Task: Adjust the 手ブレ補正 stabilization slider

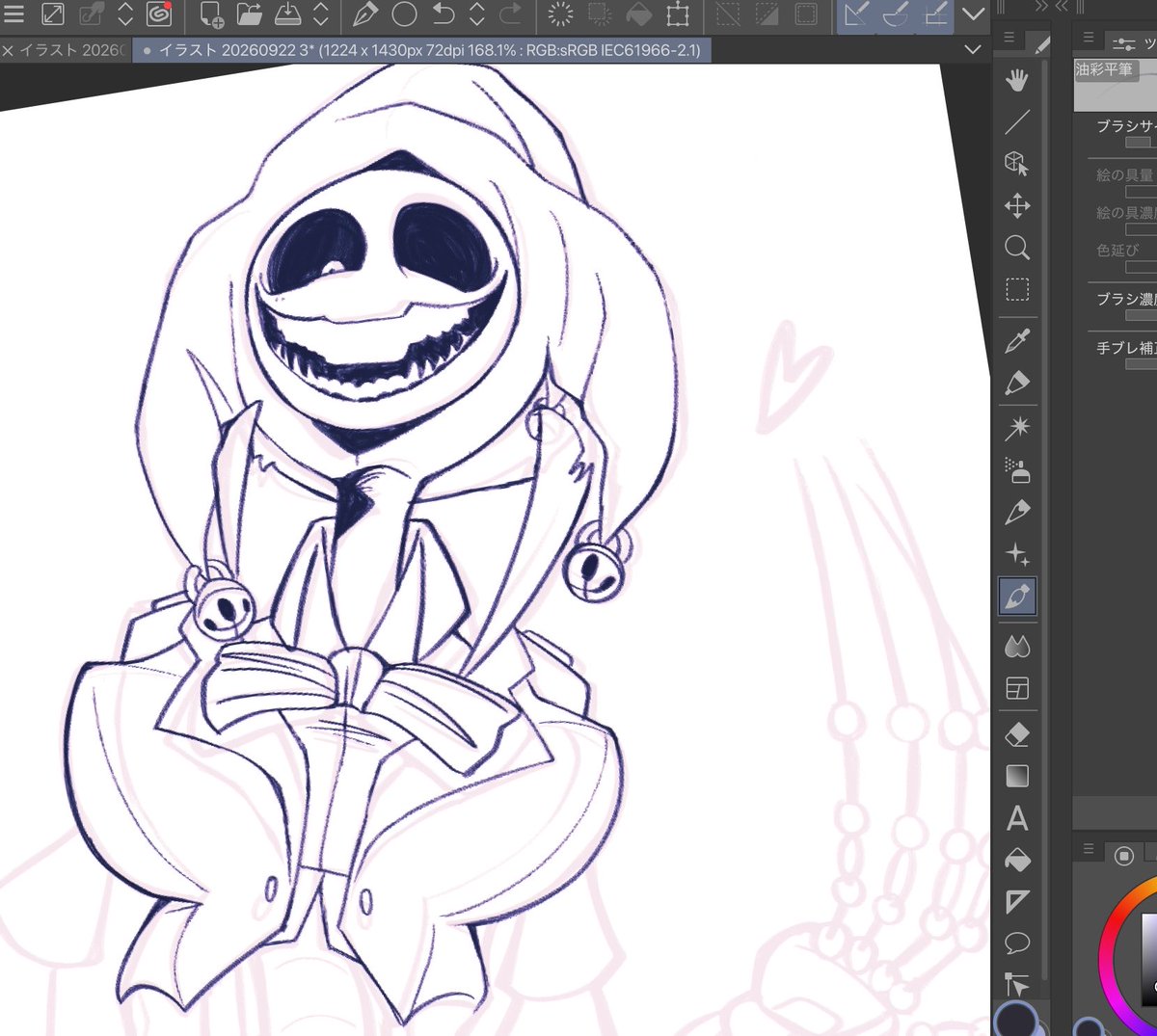Action: (x=1141, y=364)
